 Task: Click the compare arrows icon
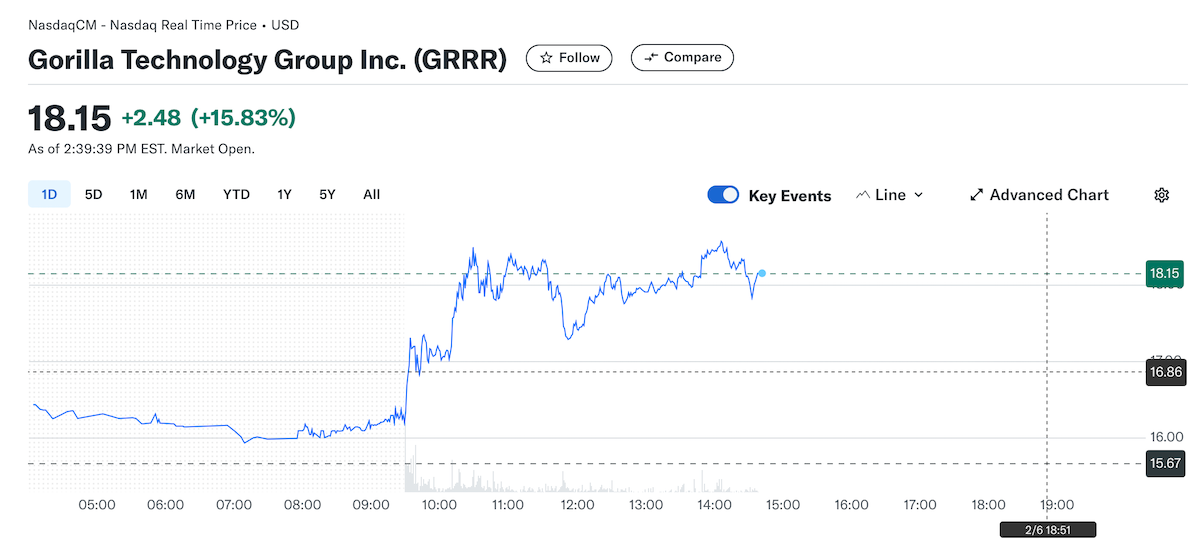point(651,58)
